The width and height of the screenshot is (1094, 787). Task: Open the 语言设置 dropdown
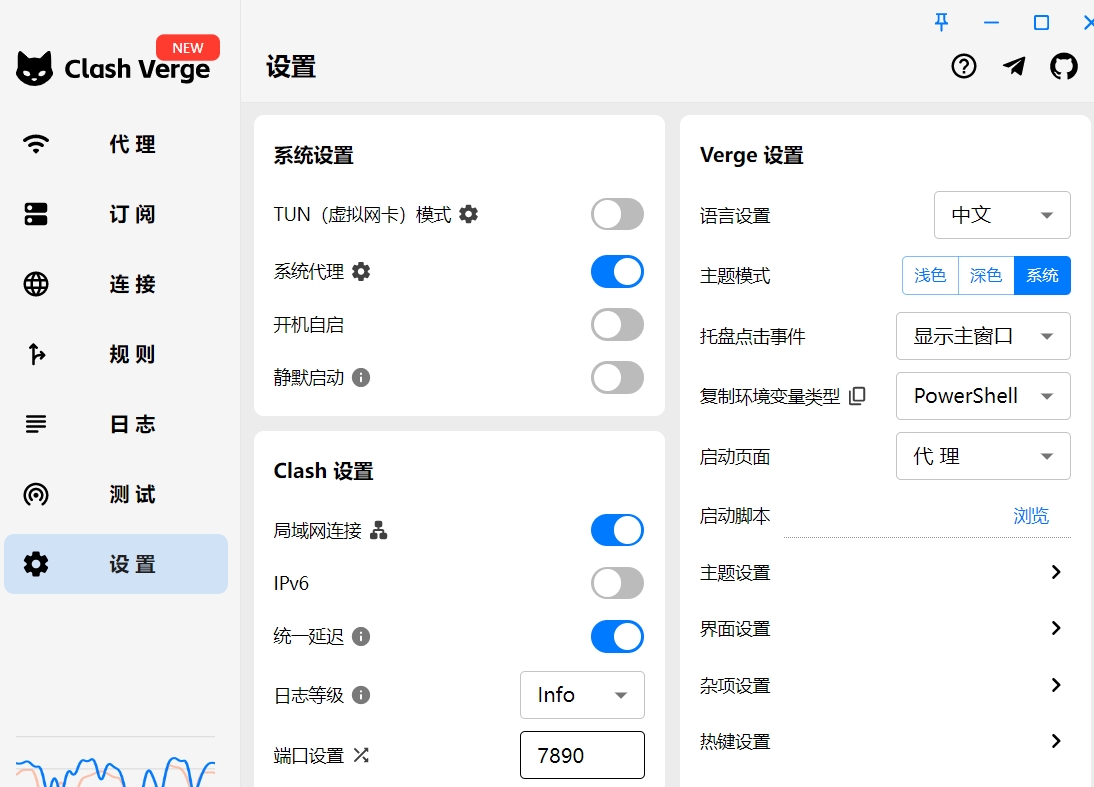click(x=1002, y=215)
